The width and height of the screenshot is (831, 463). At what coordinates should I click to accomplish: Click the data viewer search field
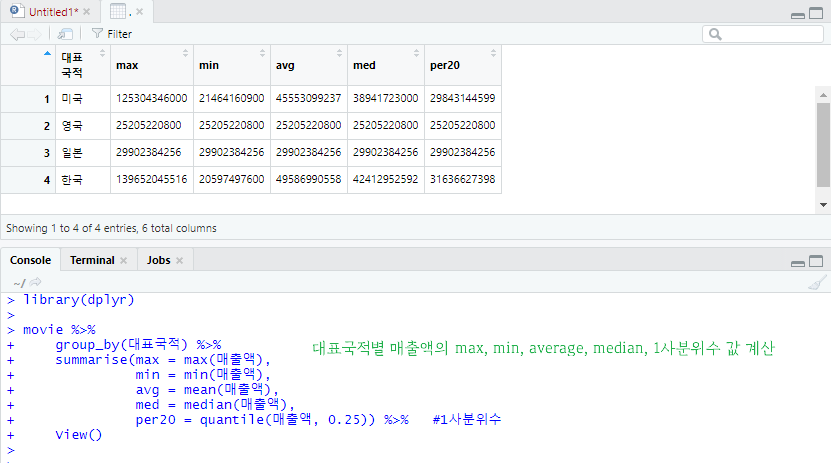(x=763, y=34)
